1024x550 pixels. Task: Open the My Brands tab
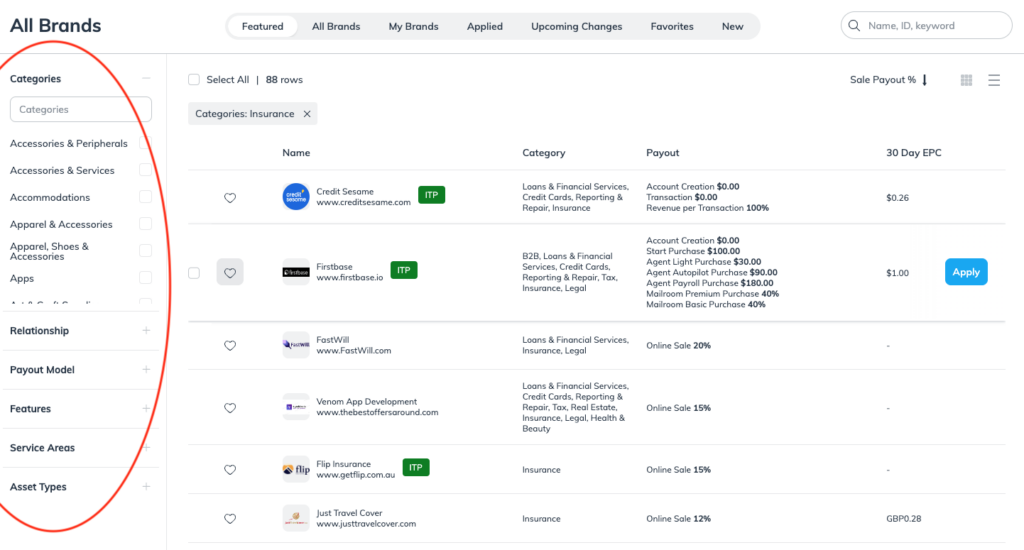(413, 26)
